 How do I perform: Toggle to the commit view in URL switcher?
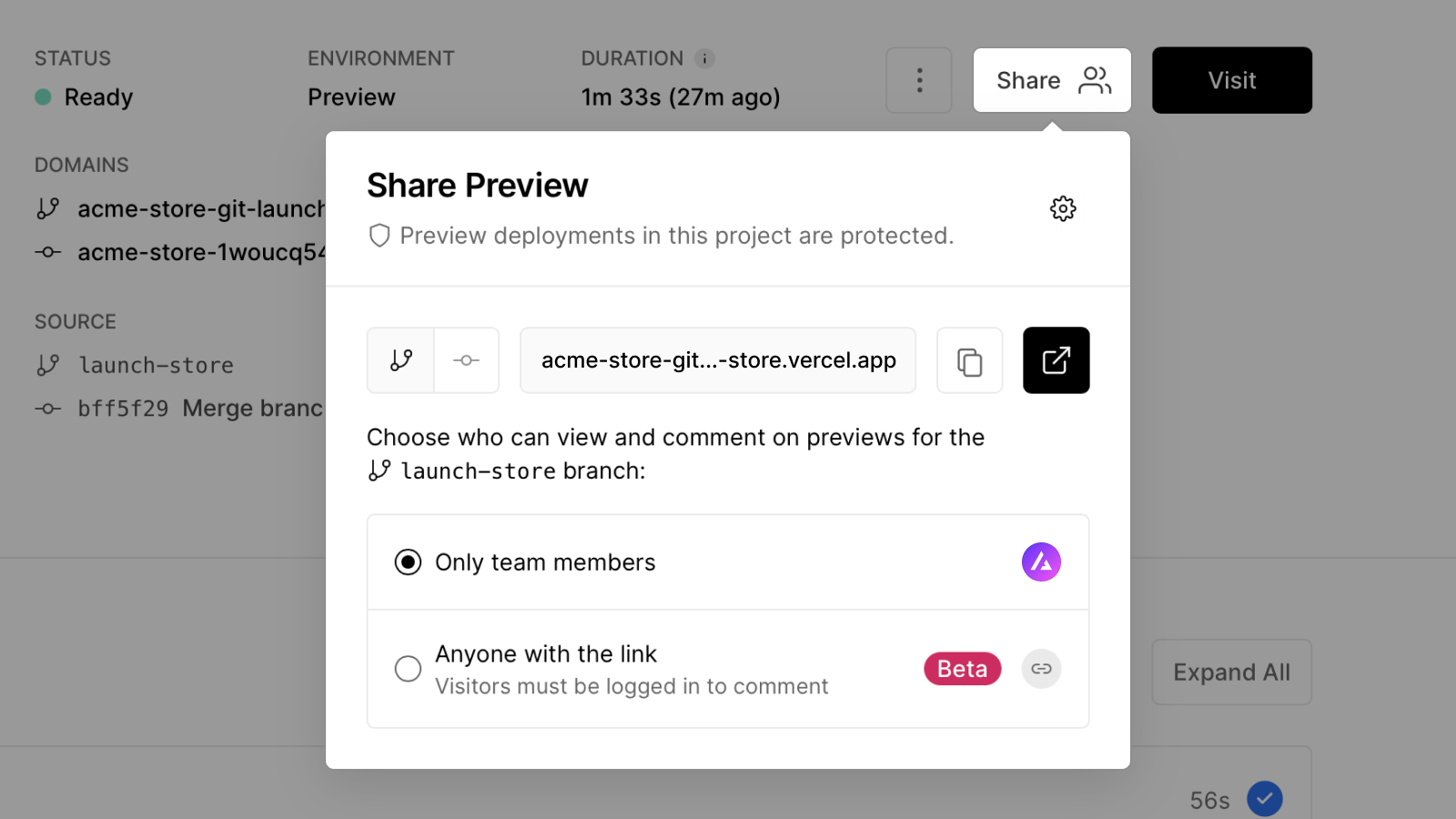(x=467, y=360)
